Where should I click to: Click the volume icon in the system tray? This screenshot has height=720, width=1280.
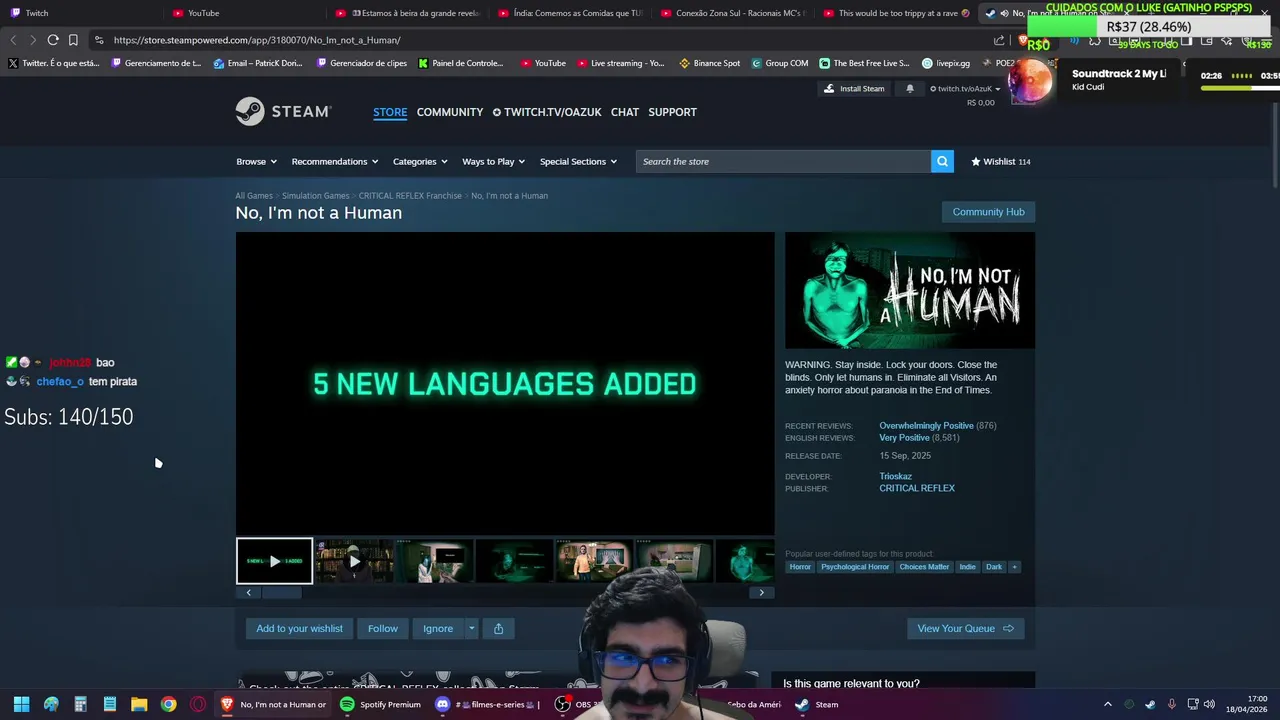pos(1209,704)
